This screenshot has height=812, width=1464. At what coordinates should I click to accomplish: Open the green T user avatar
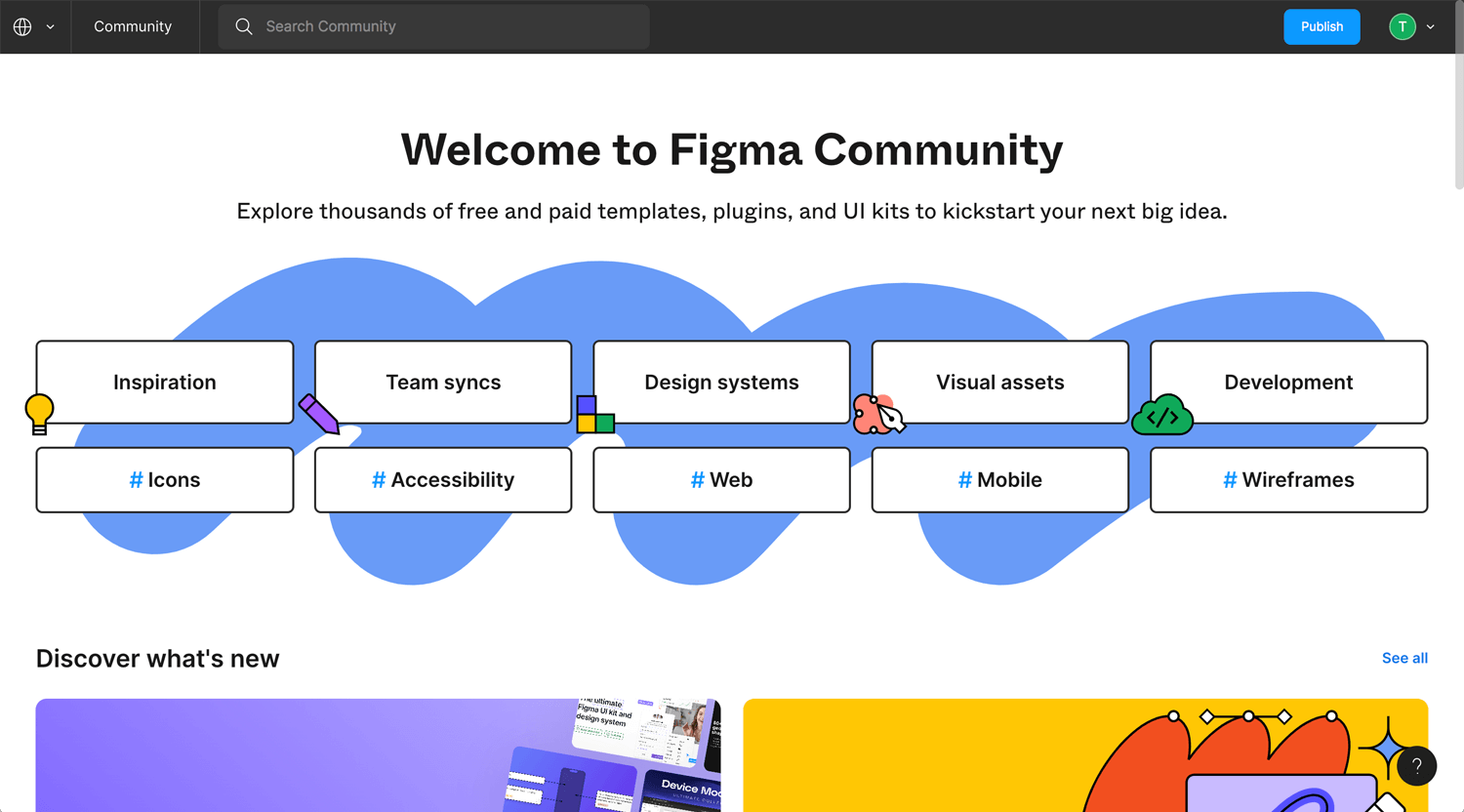(1403, 26)
